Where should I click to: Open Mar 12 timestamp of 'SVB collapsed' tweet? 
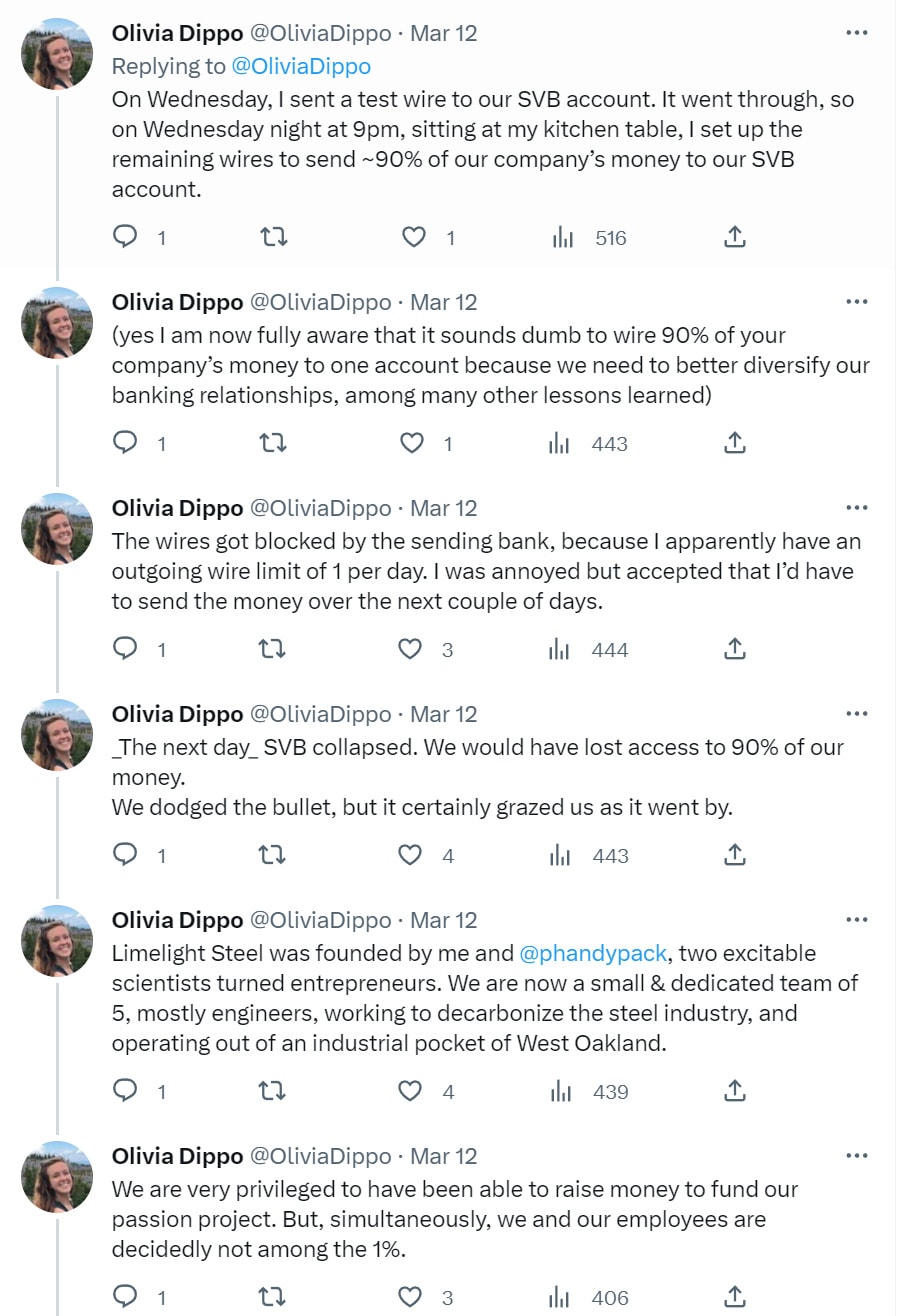coord(444,714)
